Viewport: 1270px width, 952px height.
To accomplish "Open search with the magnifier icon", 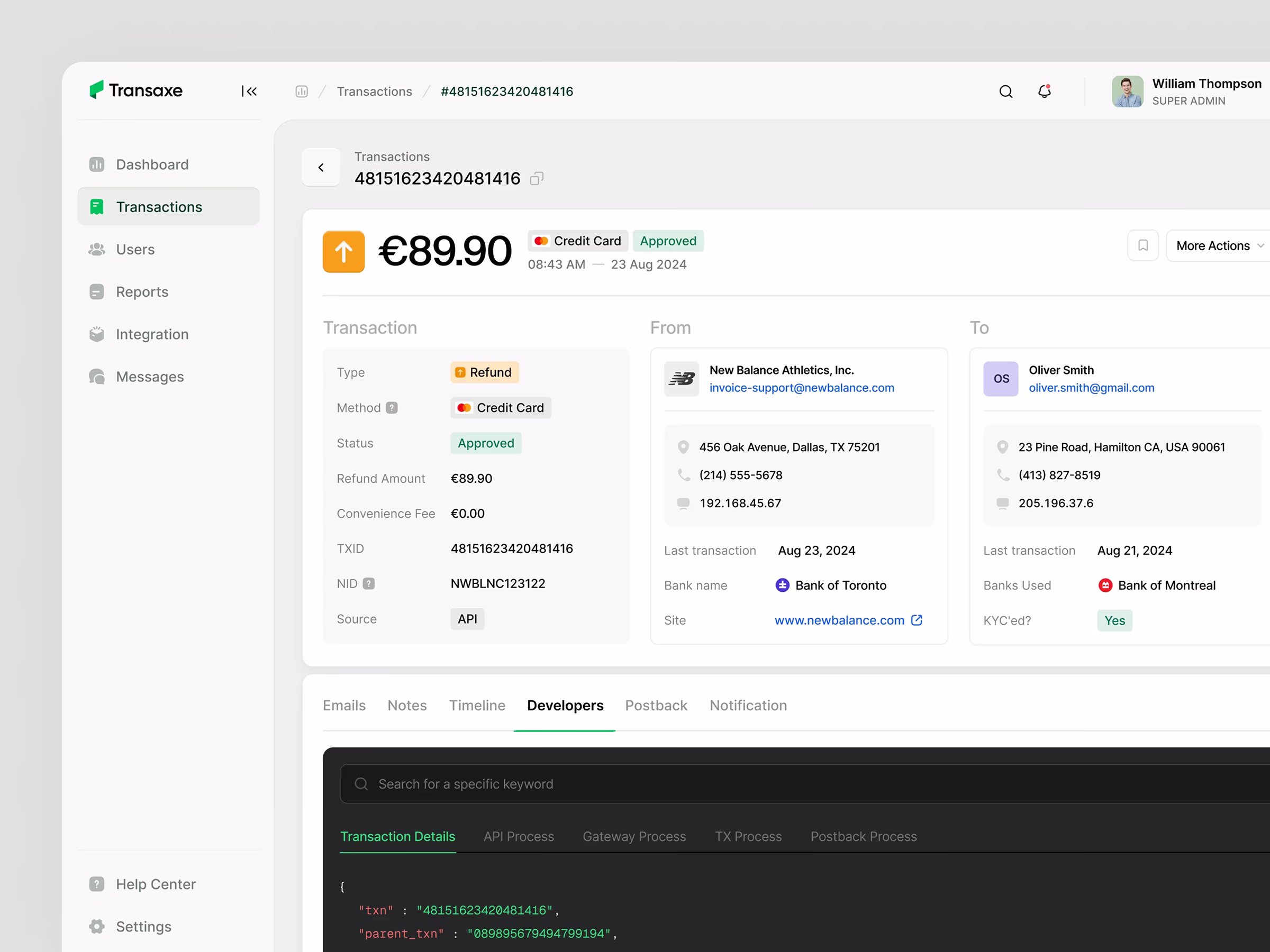I will pyautogui.click(x=1005, y=91).
